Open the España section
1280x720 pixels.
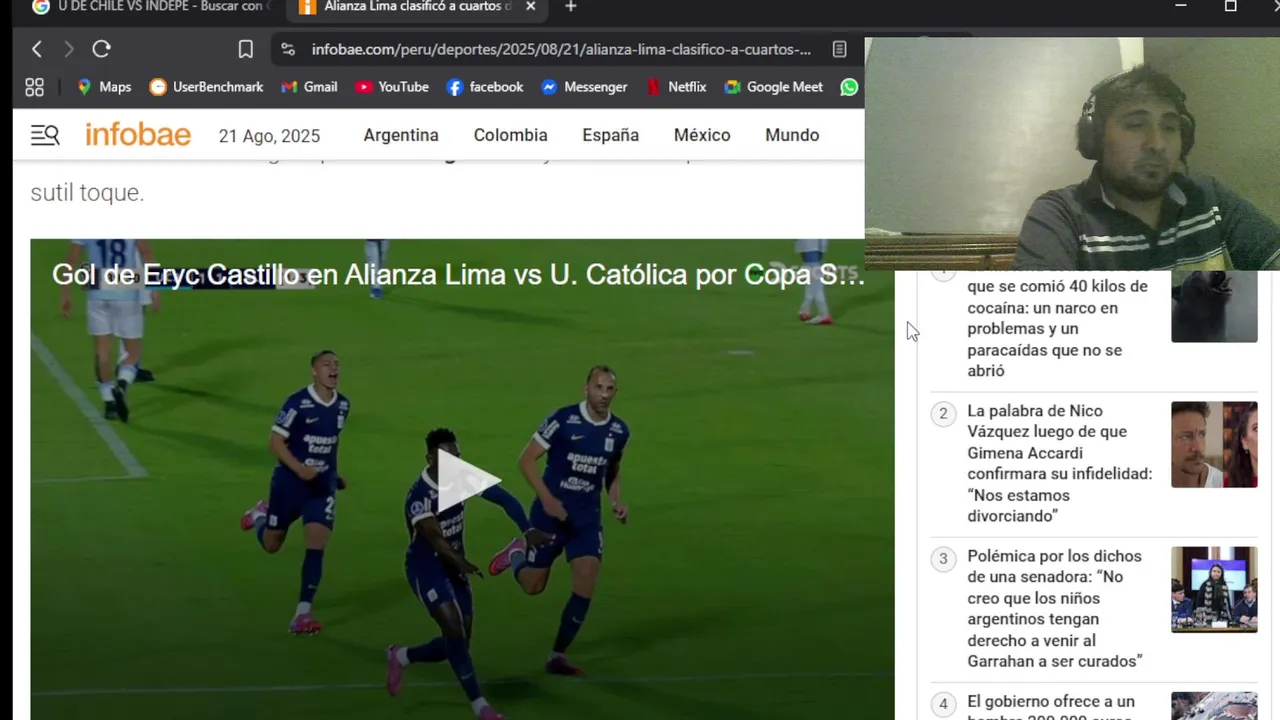point(610,135)
